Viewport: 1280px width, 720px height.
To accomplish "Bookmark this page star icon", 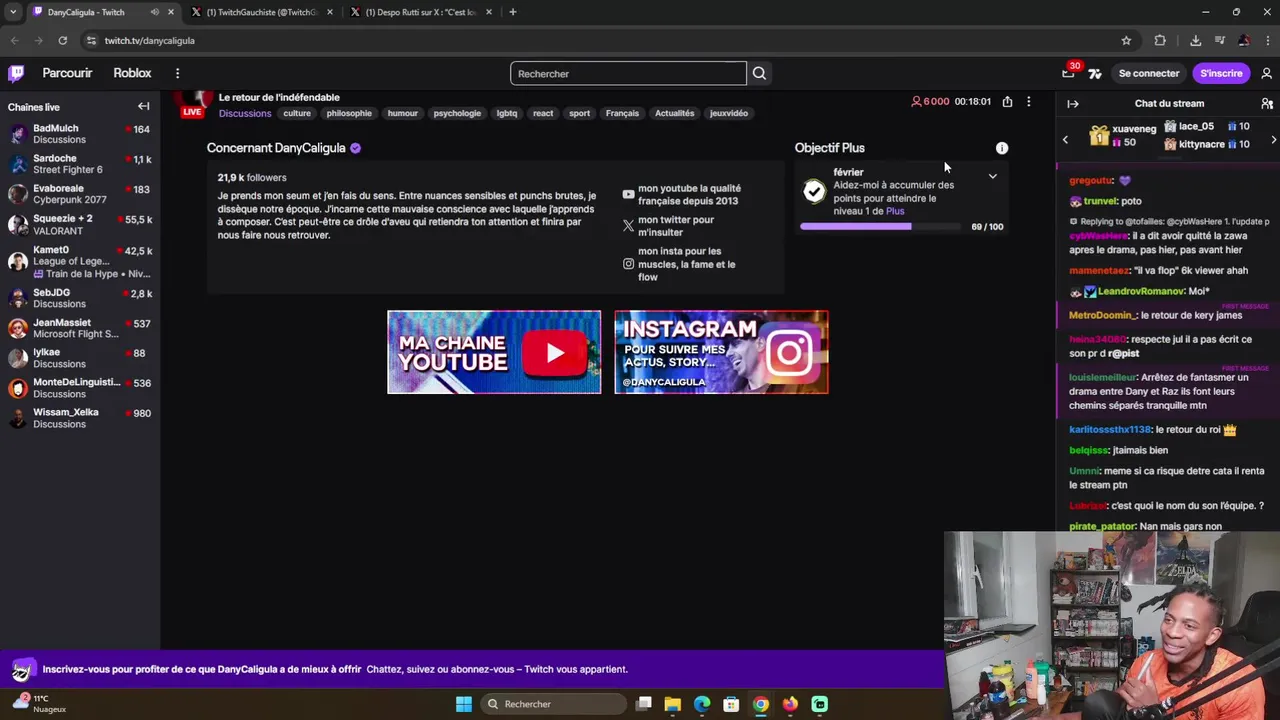I will (1126, 40).
